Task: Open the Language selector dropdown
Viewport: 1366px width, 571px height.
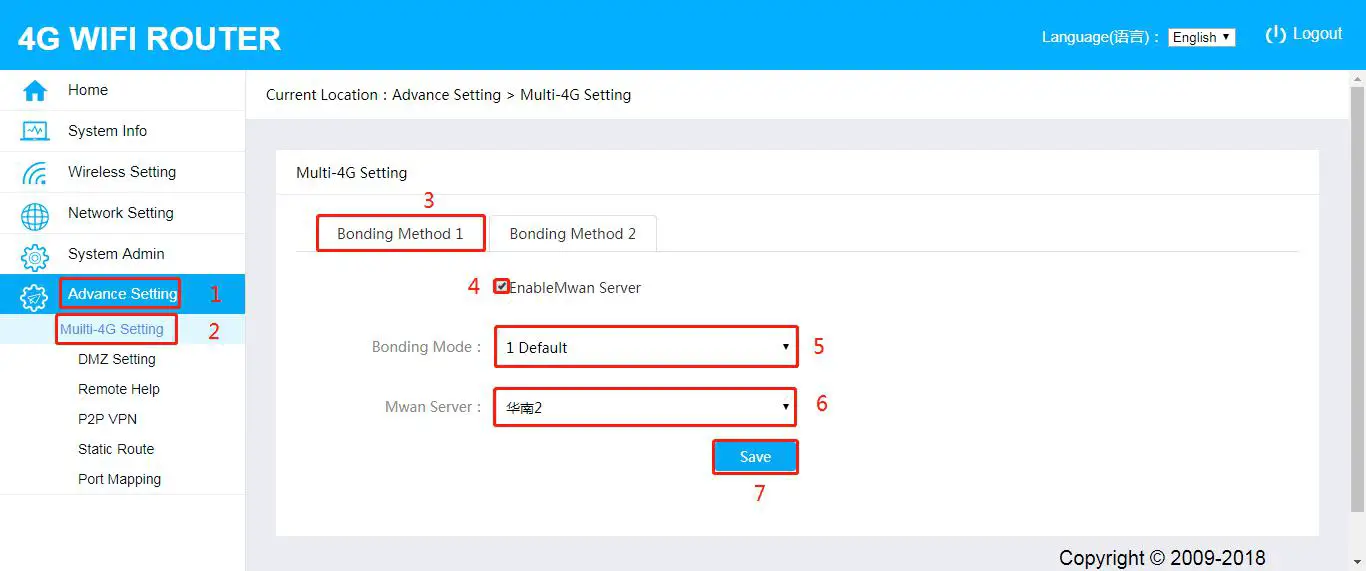Action: click(1202, 37)
